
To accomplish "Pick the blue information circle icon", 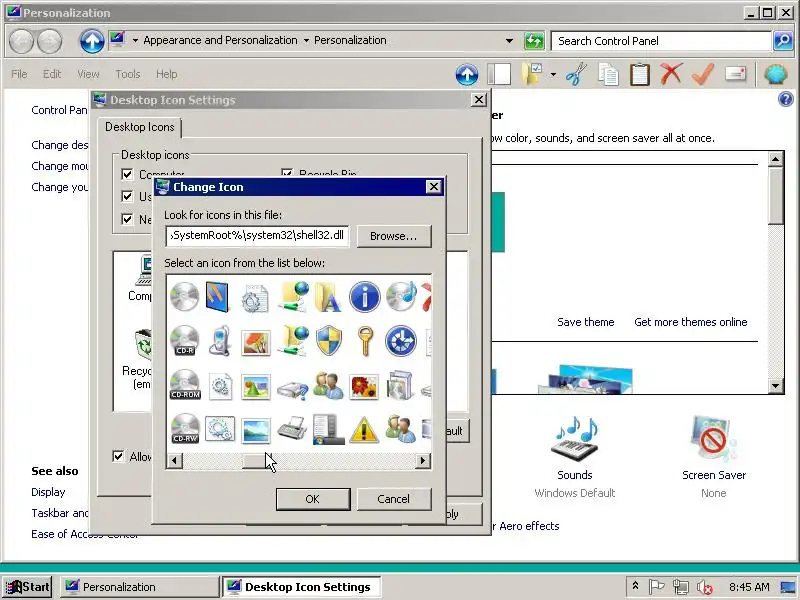I will [364, 296].
